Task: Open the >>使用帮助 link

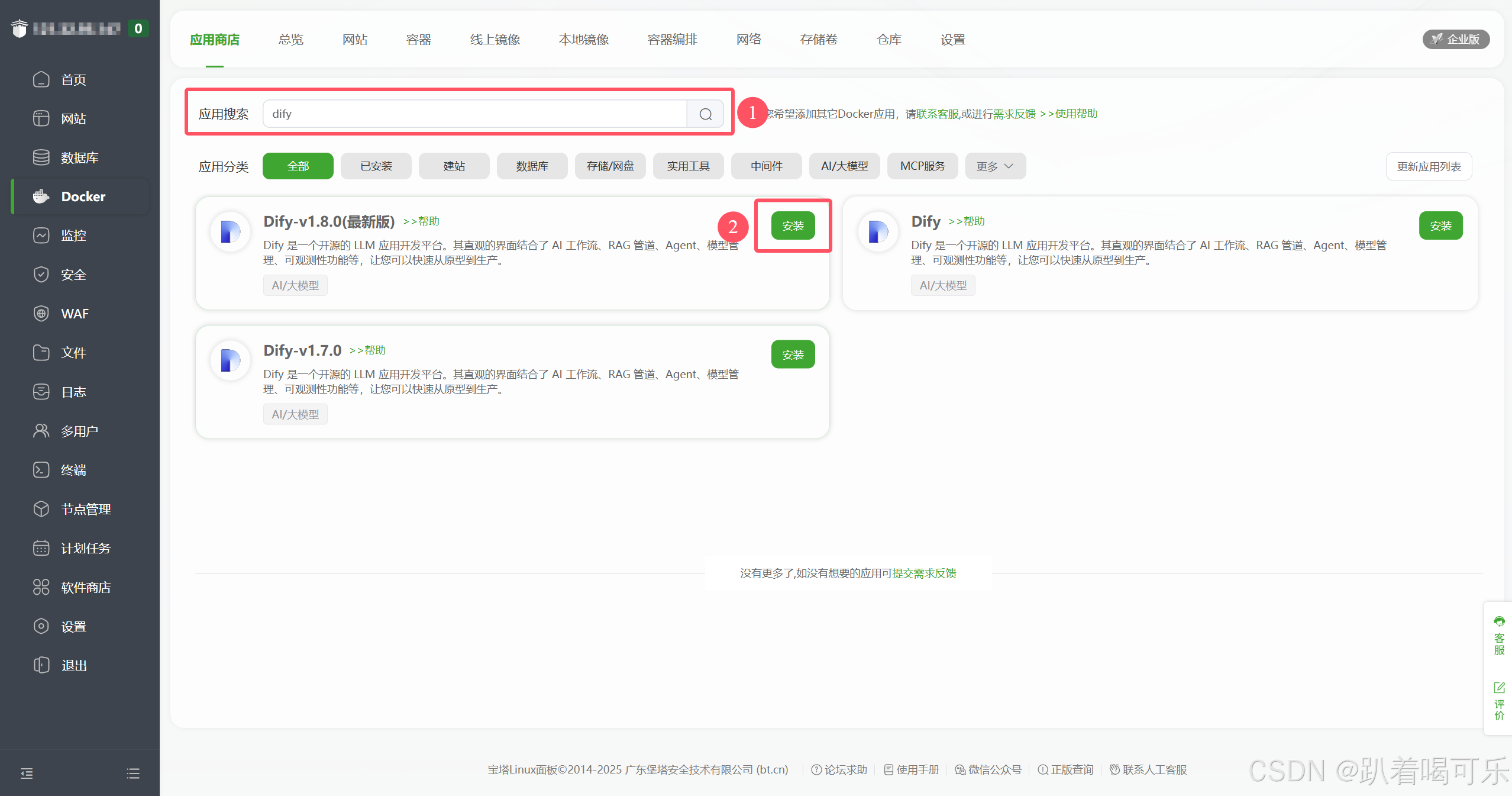Action: click(x=1068, y=114)
